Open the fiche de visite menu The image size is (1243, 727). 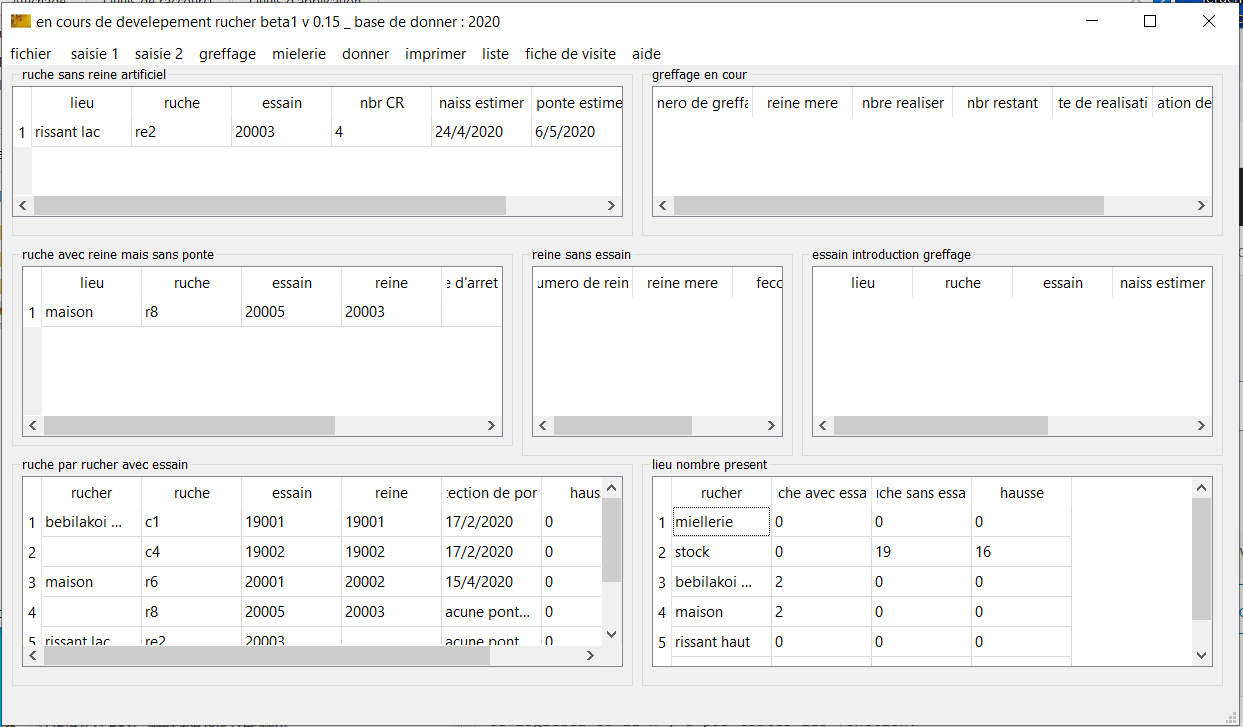[570, 54]
